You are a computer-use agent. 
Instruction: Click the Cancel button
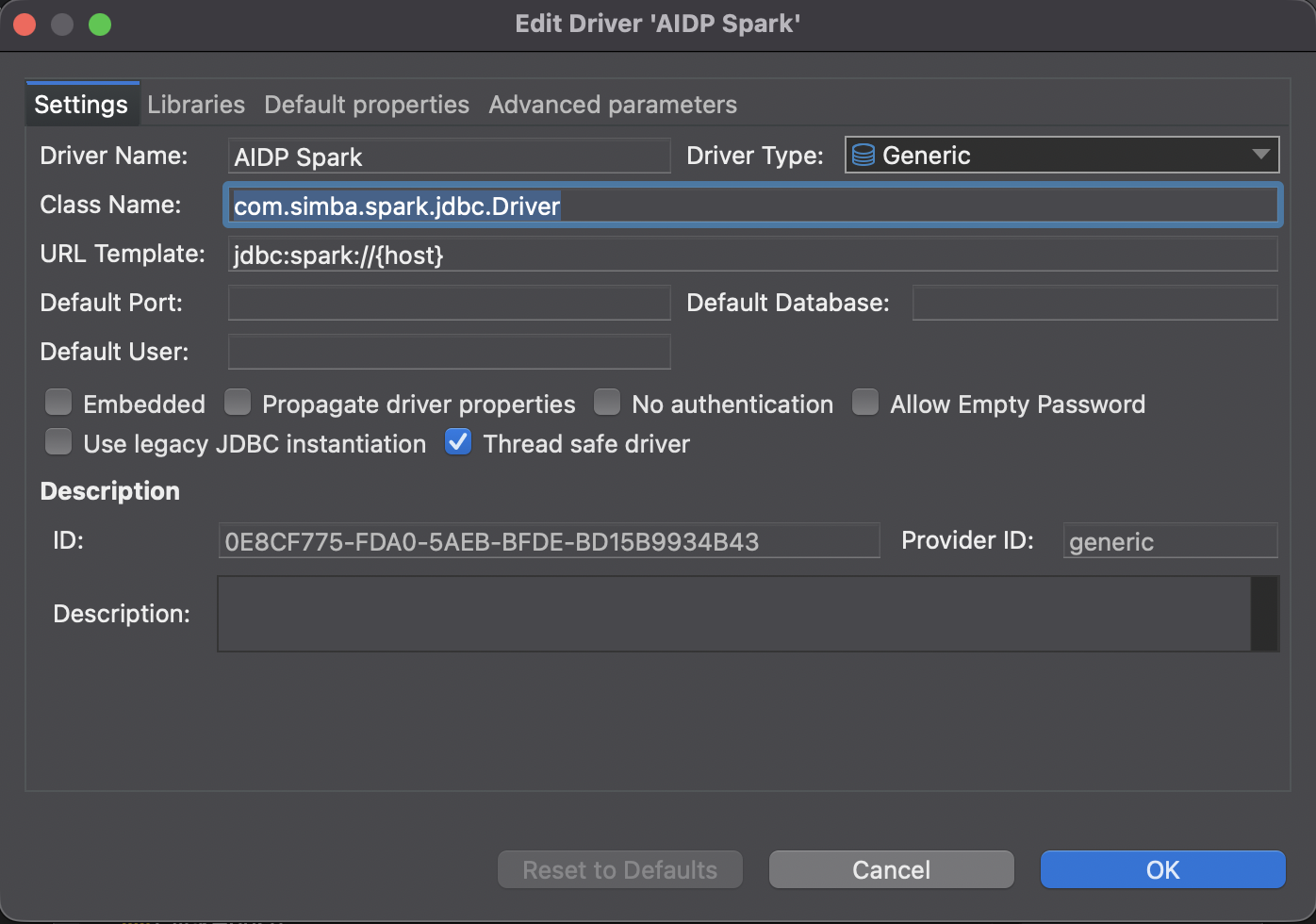coord(891,869)
